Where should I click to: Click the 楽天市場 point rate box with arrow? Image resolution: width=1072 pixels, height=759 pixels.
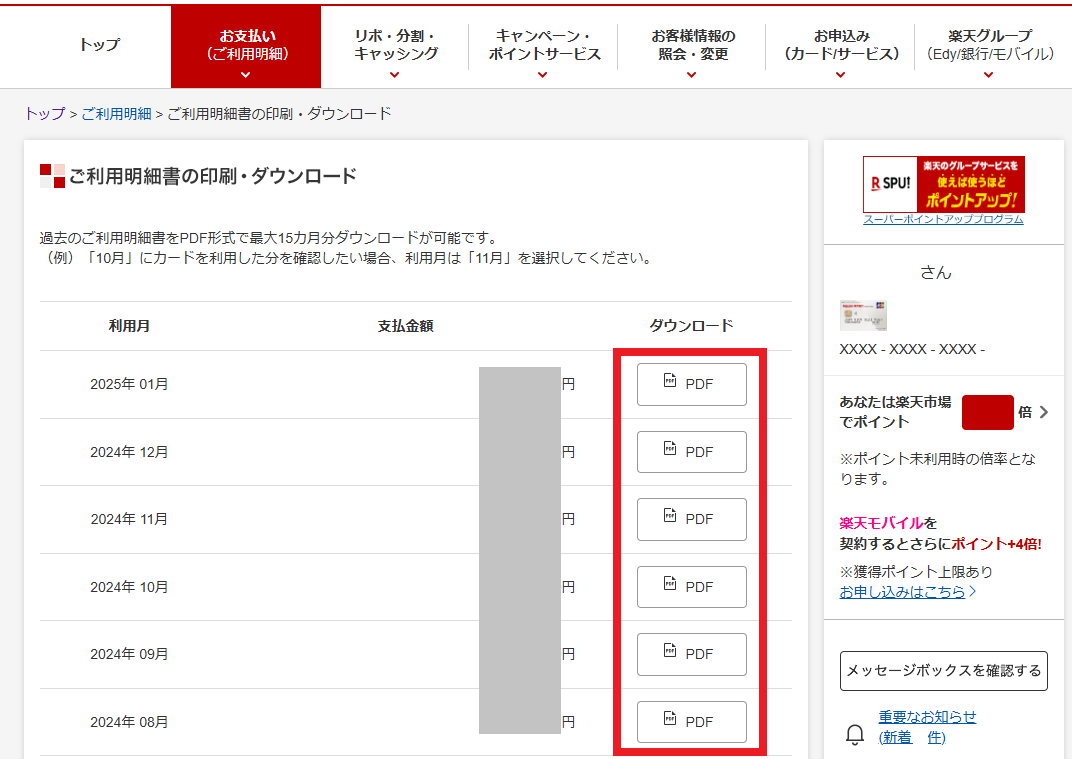(x=987, y=412)
